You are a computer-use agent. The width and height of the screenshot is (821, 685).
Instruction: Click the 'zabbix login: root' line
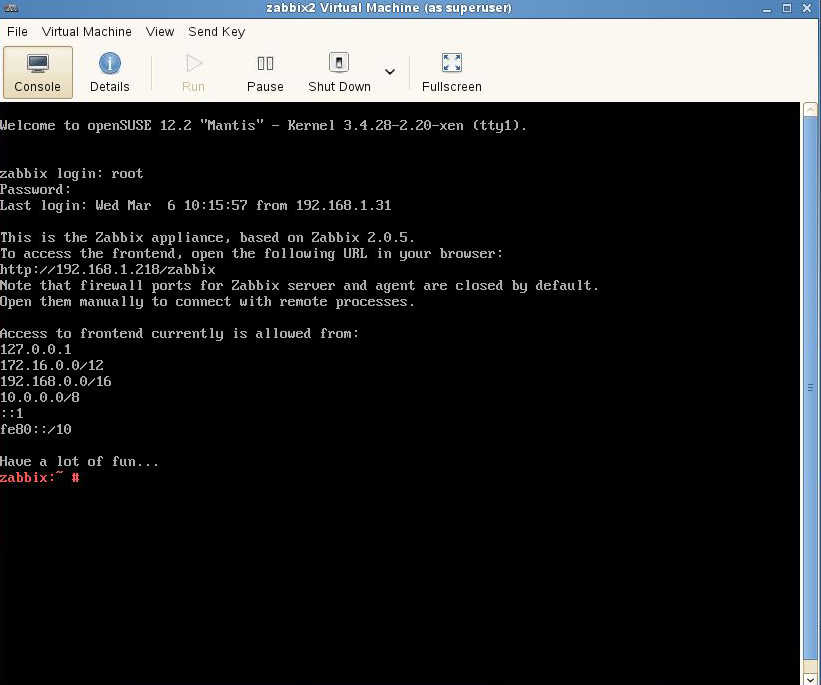click(x=72, y=173)
